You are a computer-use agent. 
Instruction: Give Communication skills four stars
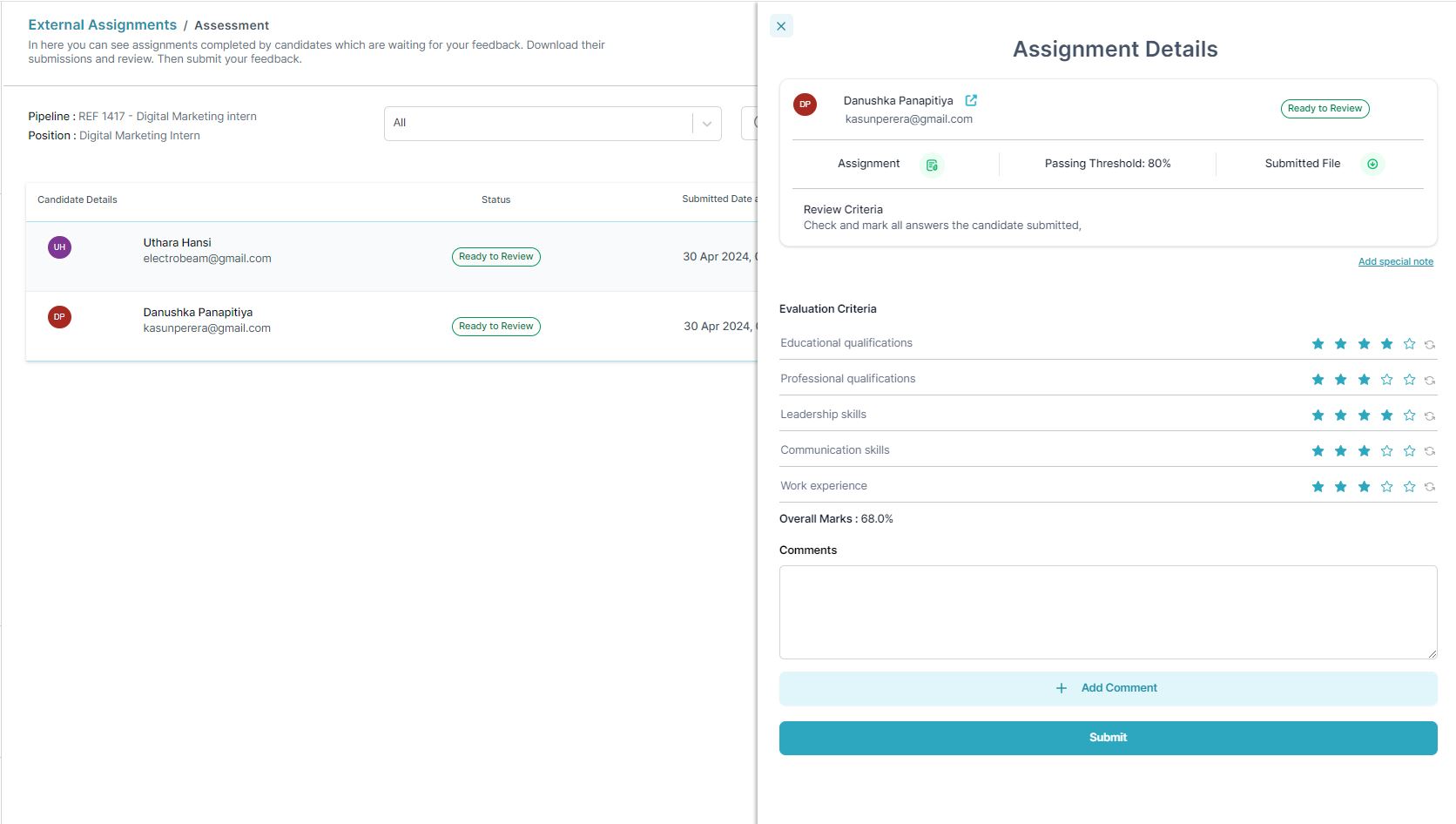tap(1387, 451)
